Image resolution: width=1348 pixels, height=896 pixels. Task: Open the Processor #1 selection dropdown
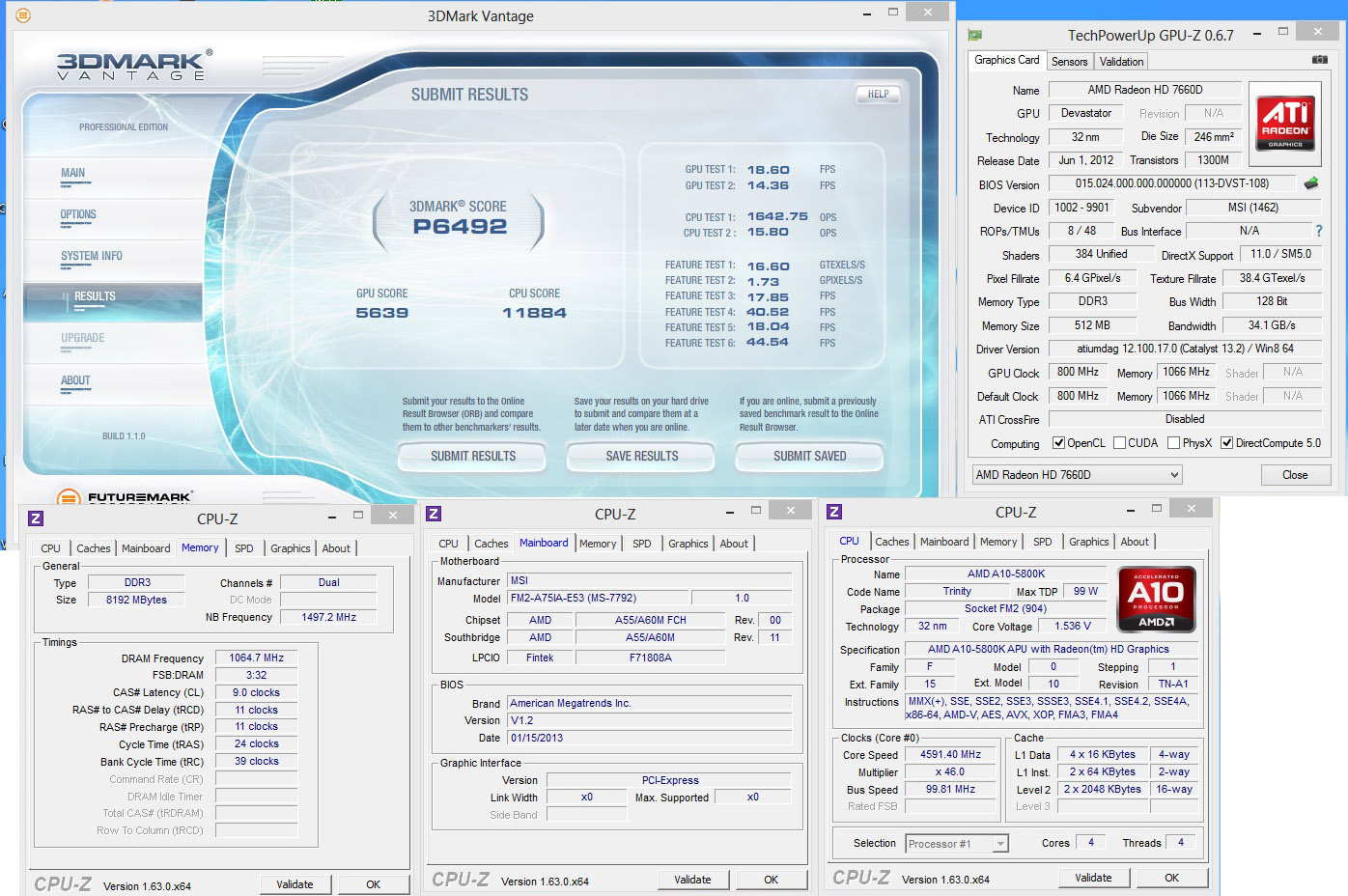pos(956,844)
